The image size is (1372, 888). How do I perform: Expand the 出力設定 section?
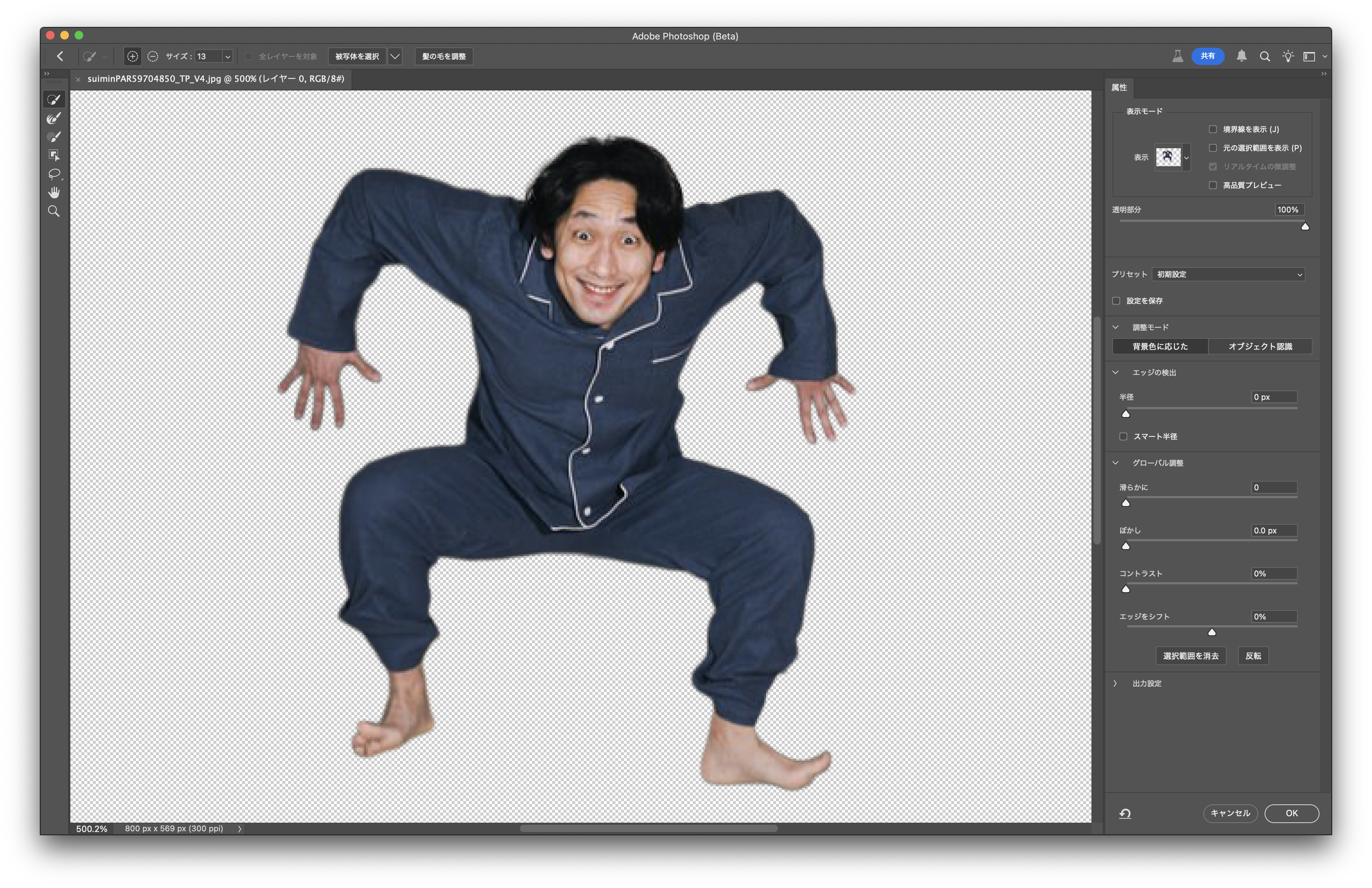pos(1115,683)
